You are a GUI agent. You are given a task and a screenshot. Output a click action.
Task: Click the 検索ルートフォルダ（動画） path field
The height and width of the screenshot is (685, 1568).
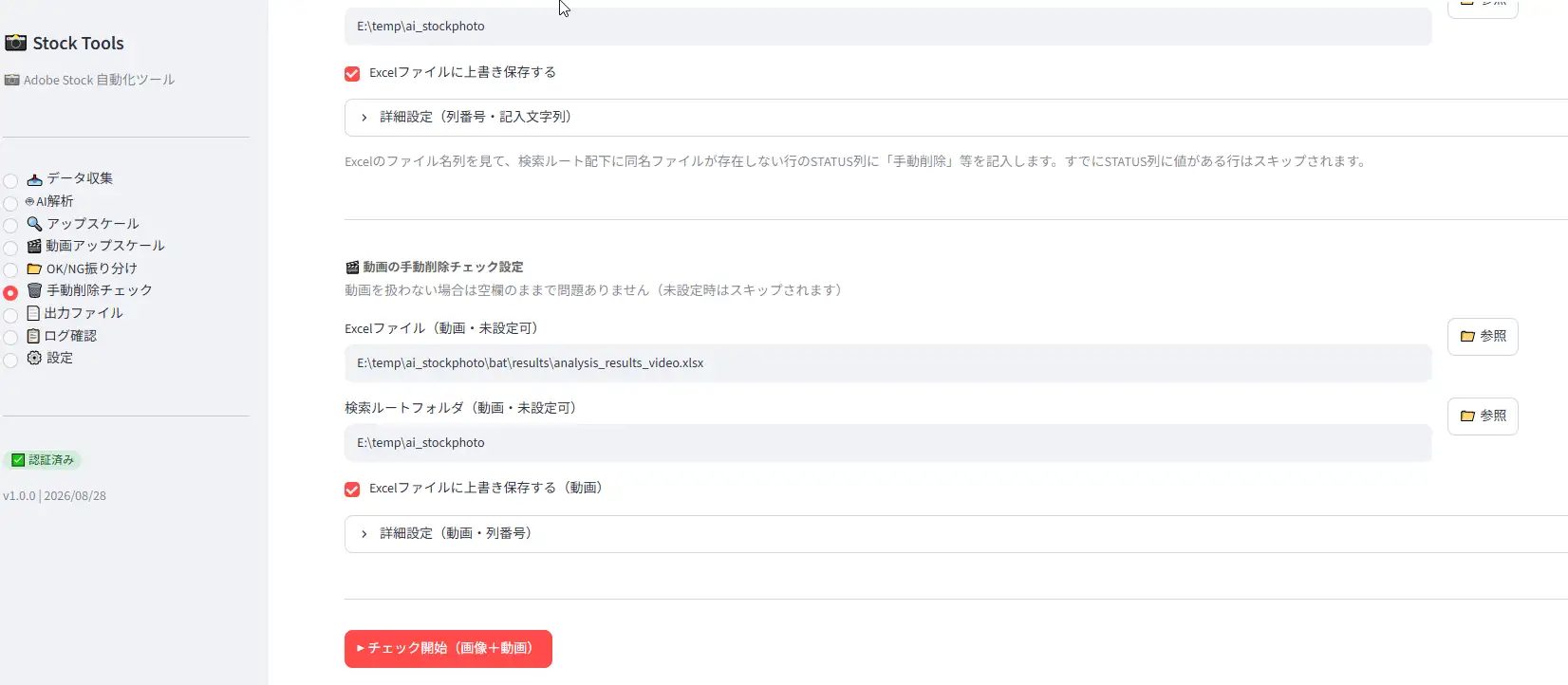pos(887,443)
